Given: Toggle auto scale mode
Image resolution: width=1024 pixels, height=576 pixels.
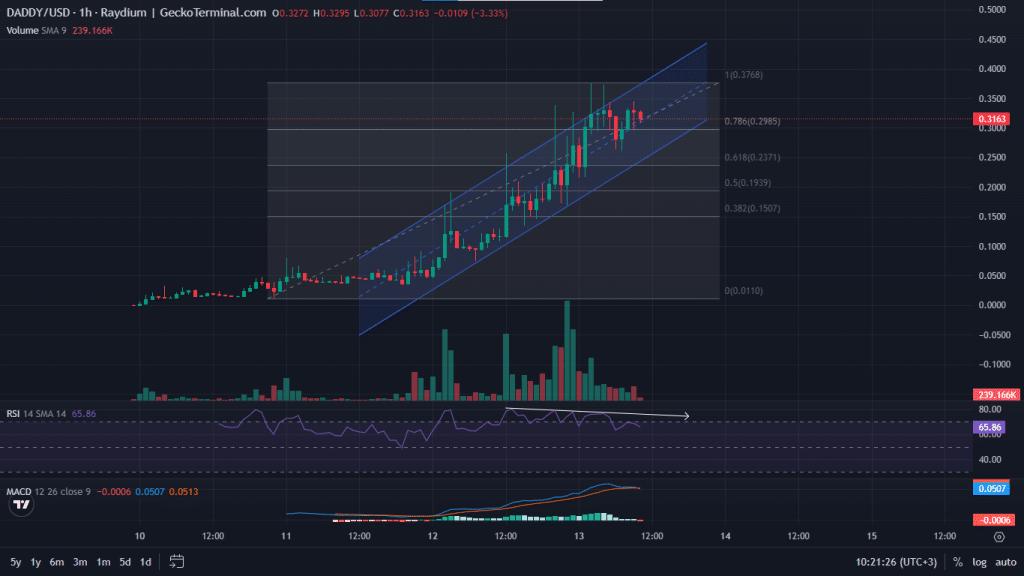Looking at the screenshot, I should (1003, 561).
